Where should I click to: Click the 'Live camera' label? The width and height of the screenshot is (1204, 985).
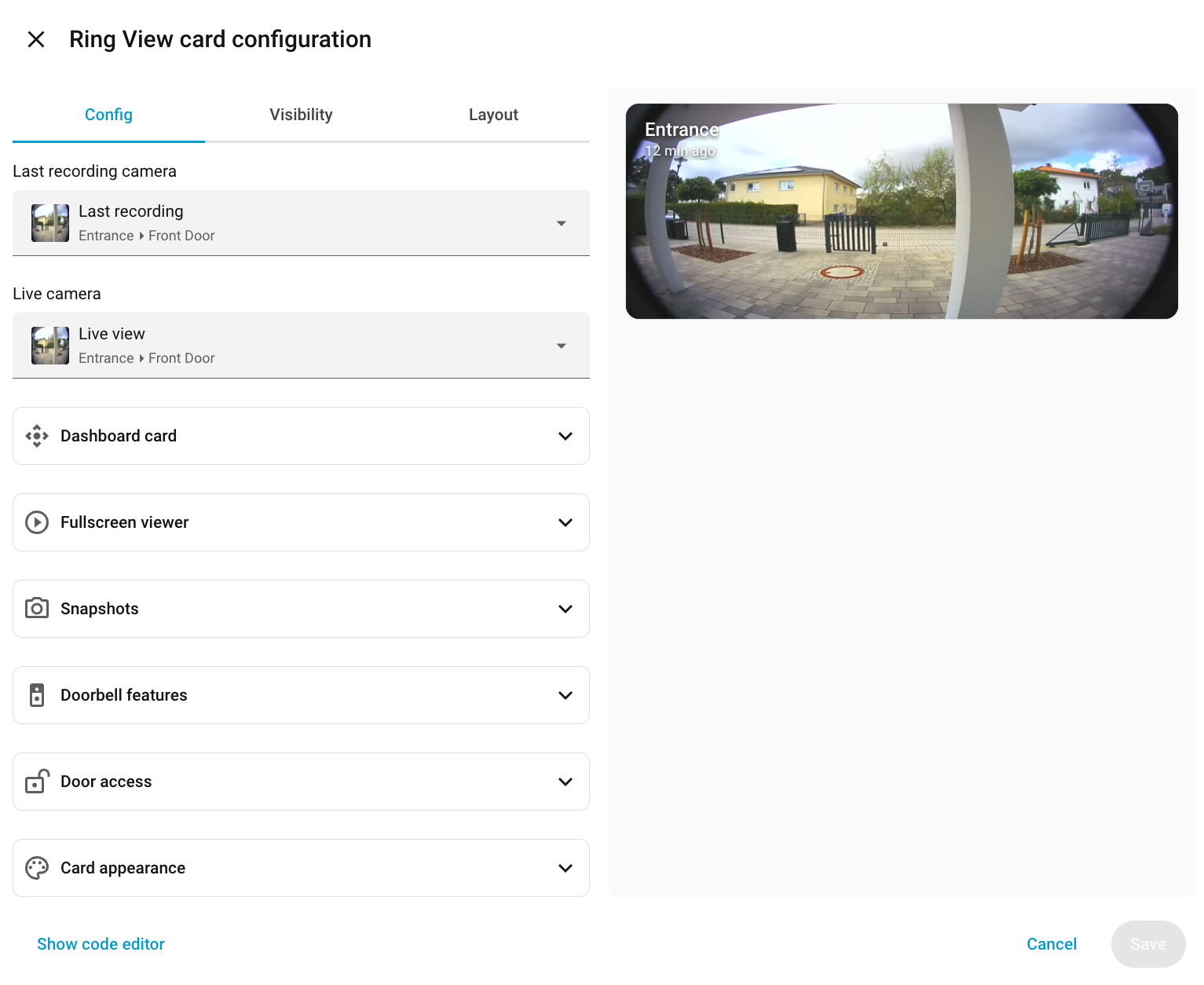[57, 294]
